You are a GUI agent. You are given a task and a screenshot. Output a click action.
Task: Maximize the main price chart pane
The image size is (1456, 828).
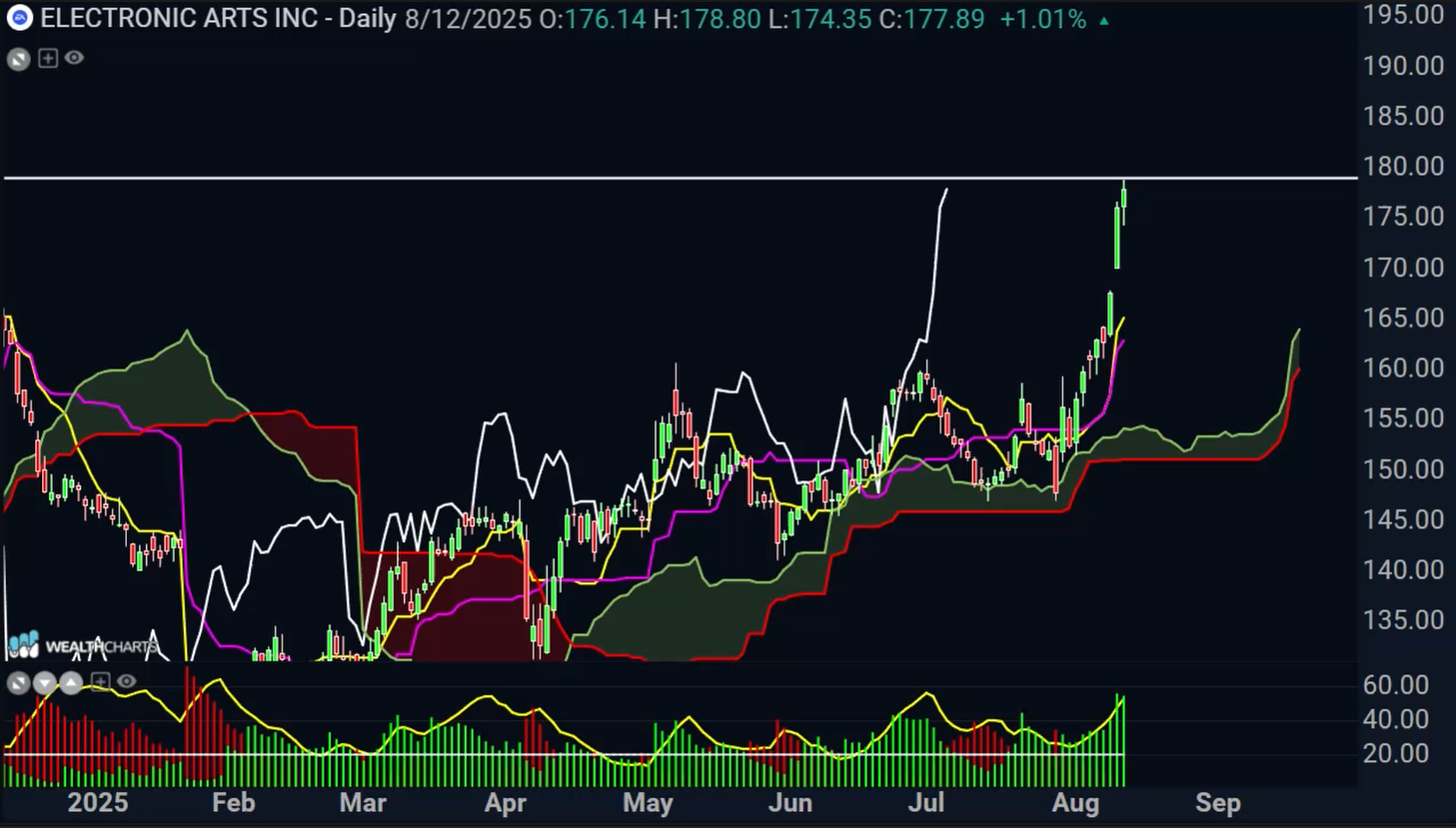(x=19, y=59)
